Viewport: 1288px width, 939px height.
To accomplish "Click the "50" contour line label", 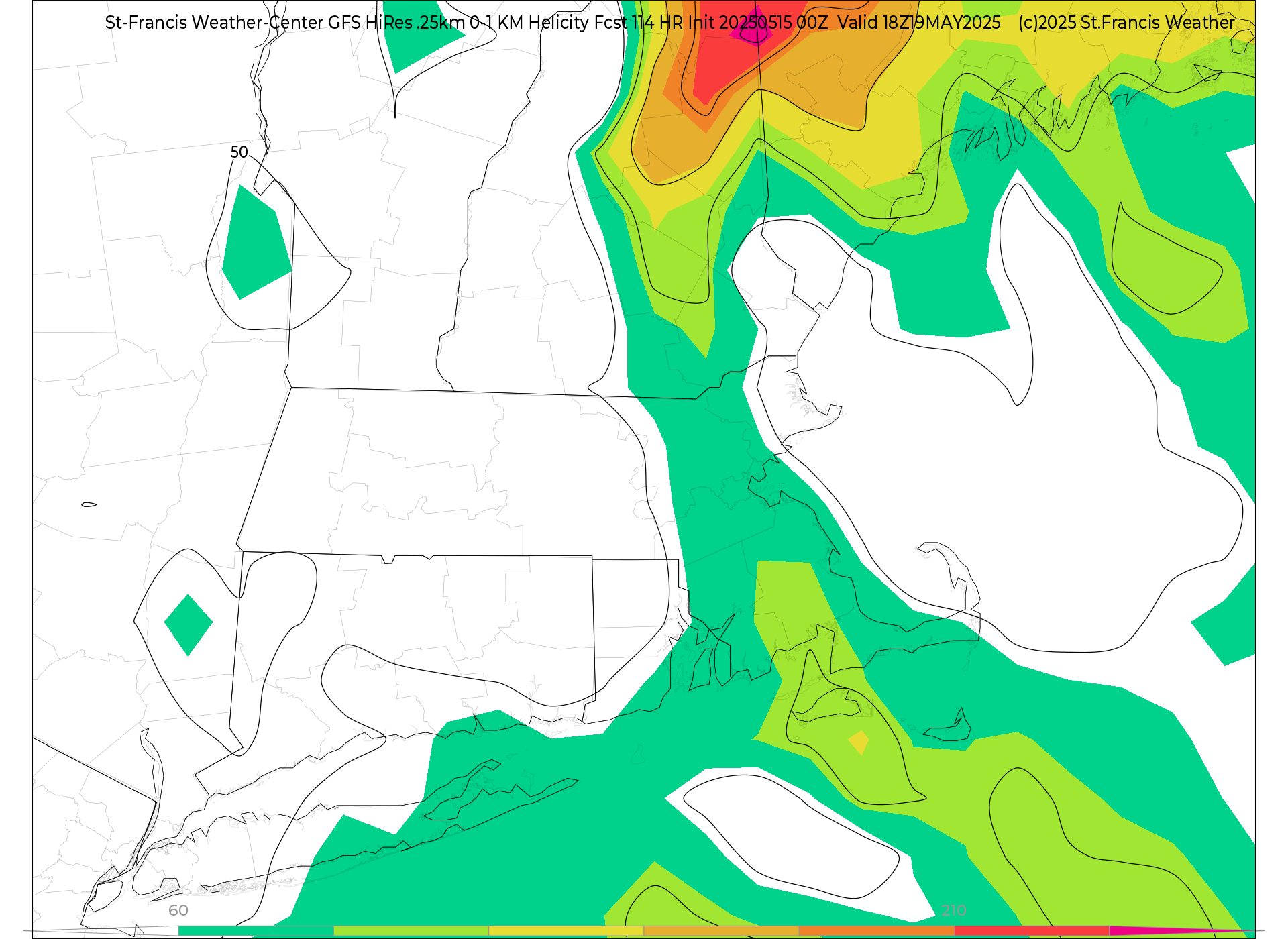I will point(239,152).
